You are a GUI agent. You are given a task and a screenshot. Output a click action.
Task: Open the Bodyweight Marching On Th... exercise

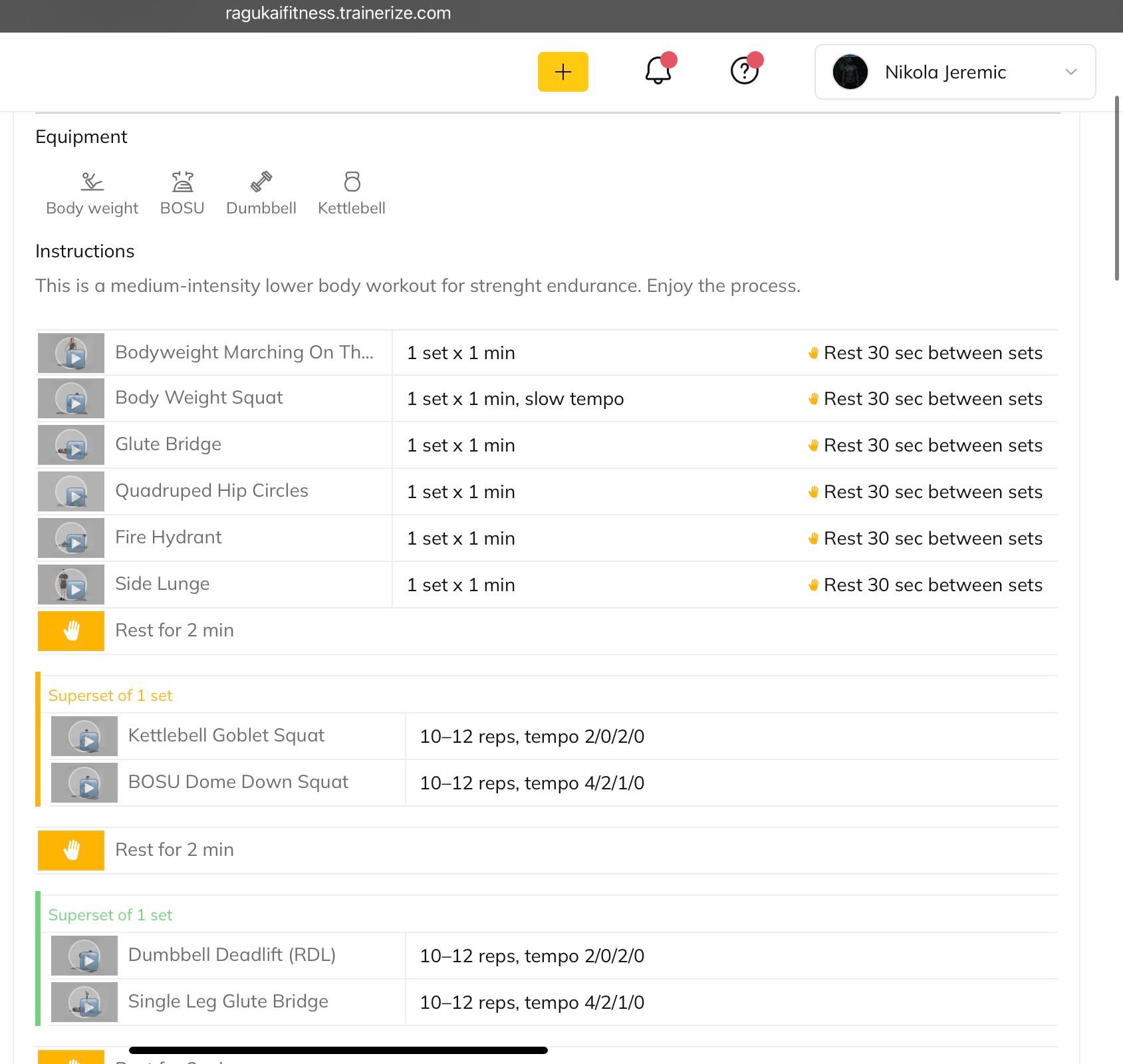pos(244,352)
